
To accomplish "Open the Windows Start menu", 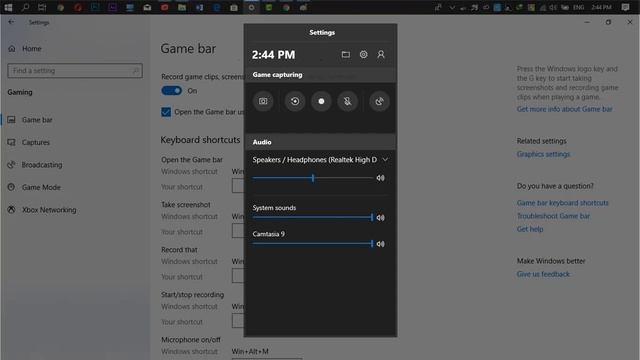I will tap(8, 7).
